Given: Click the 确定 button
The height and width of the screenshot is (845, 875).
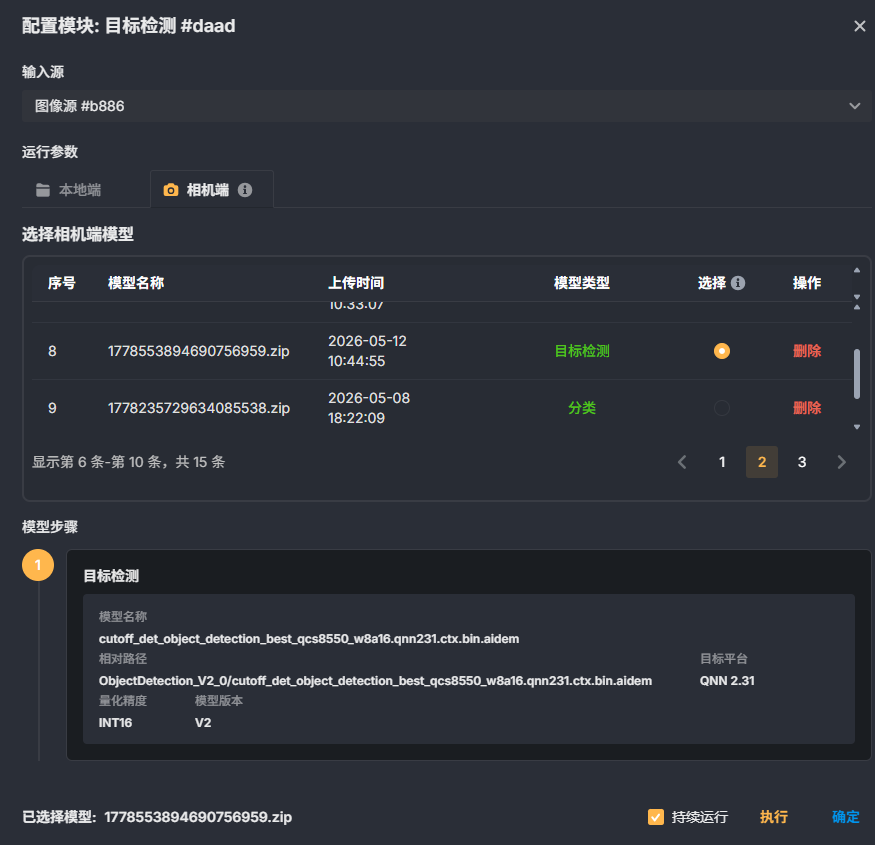Looking at the screenshot, I should [845, 817].
